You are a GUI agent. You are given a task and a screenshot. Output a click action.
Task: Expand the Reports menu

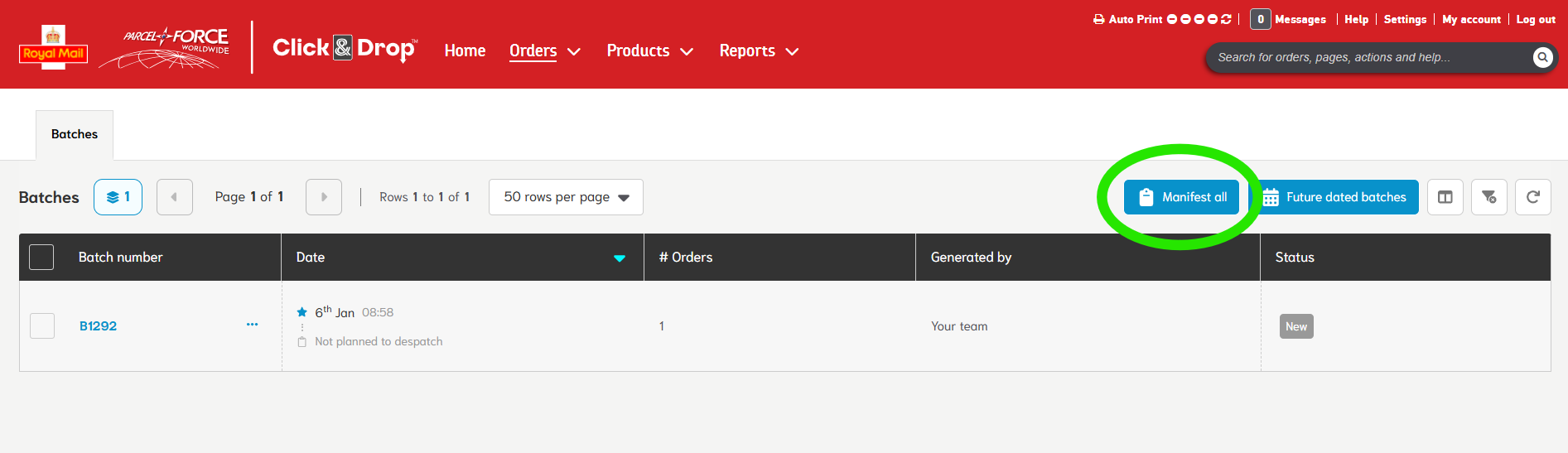pos(758,51)
